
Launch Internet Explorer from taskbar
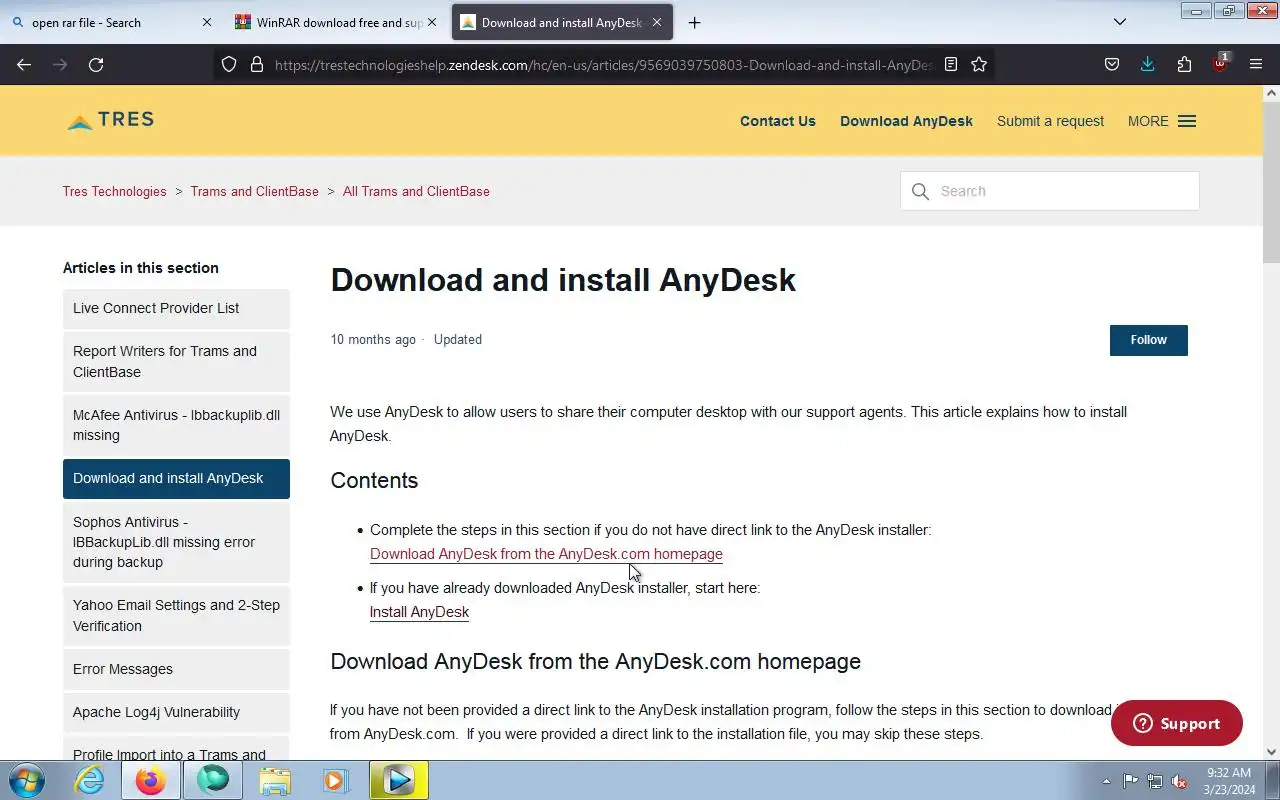[x=90, y=780]
